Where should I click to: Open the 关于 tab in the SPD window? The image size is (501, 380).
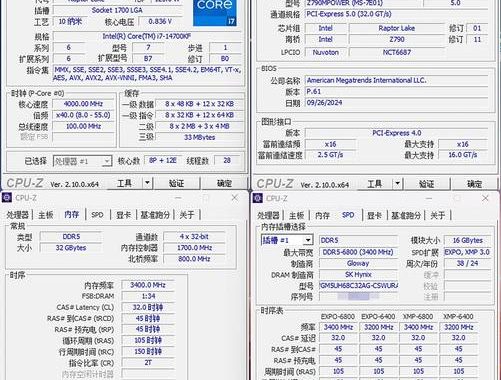pos(438,215)
